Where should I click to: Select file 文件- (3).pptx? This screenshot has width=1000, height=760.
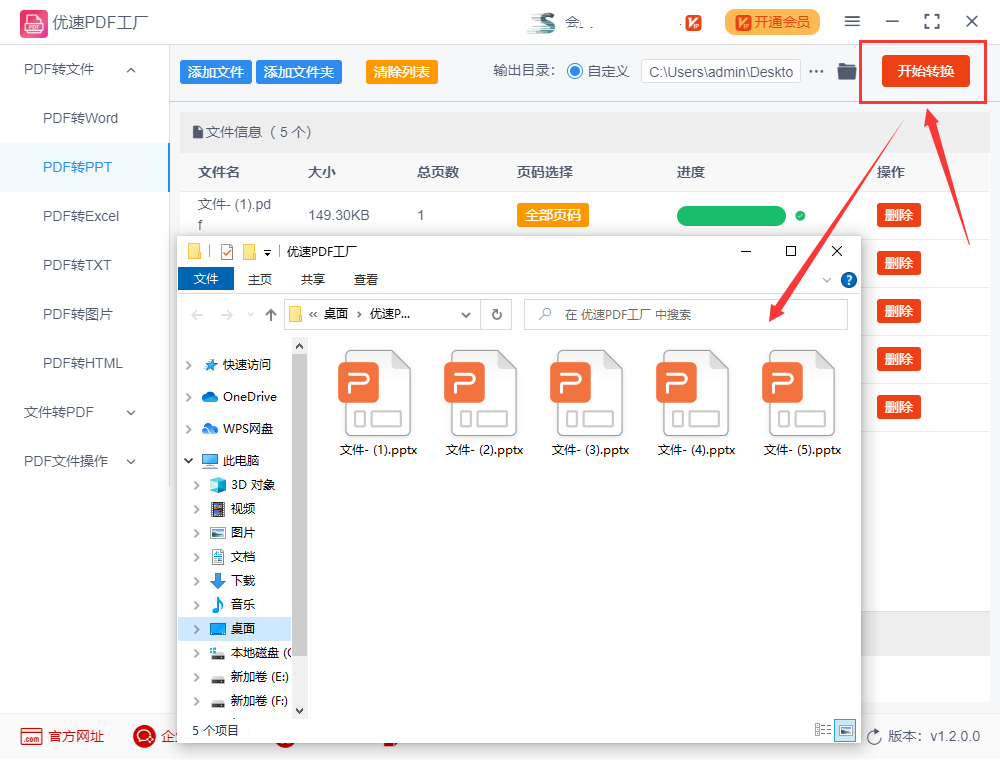tap(590, 403)
